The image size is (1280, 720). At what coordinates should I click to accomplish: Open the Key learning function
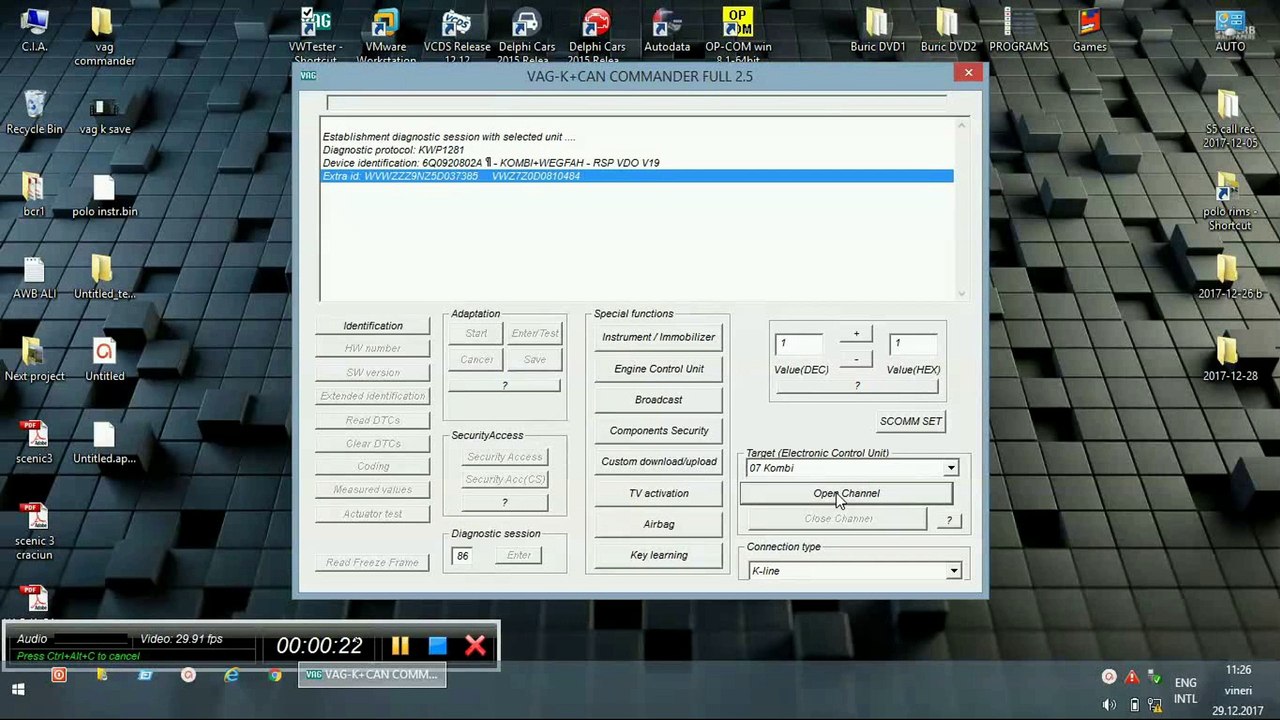[658, 556]
